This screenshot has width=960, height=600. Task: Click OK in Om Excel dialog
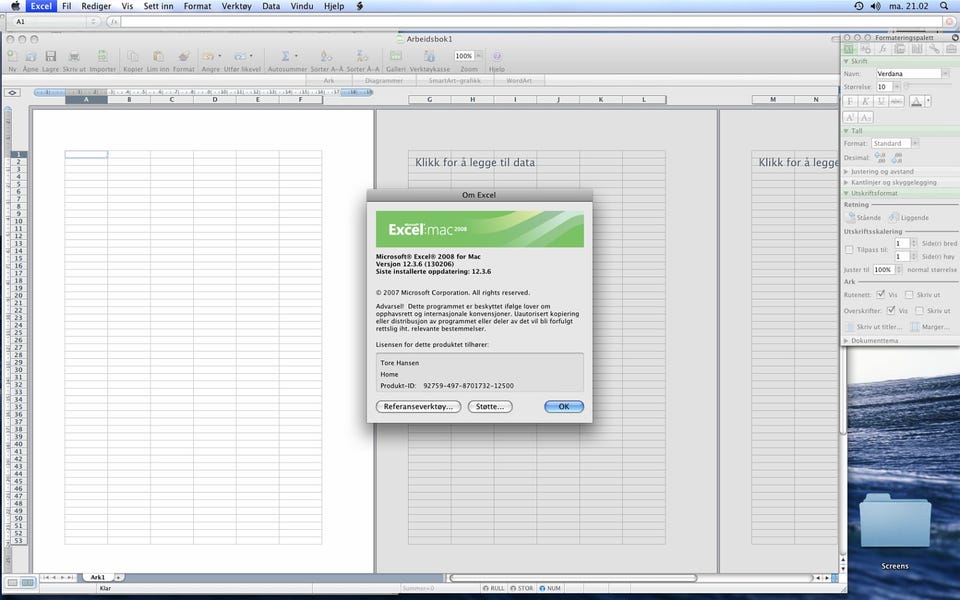[564, 407]
